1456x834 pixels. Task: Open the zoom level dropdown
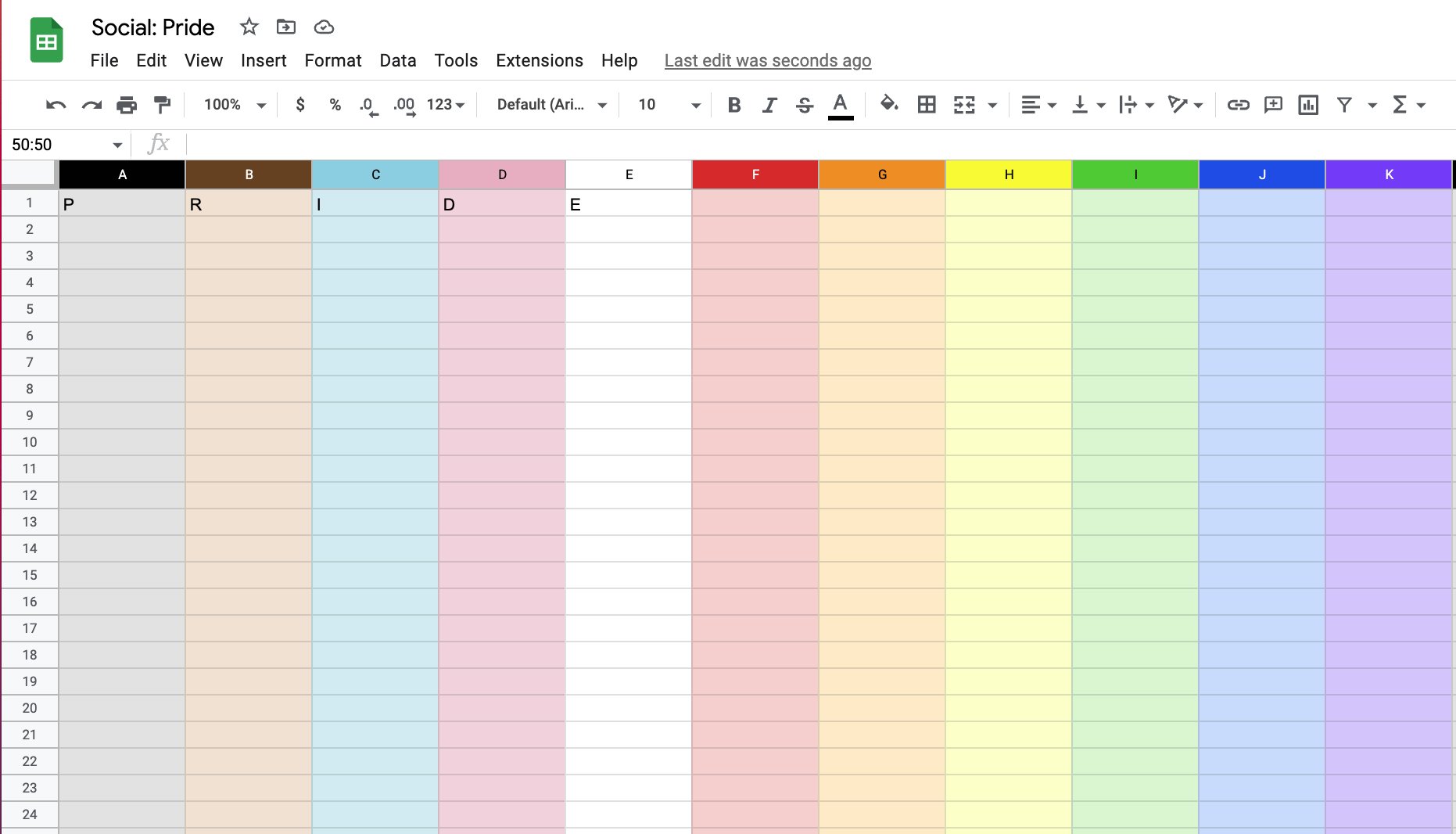coord(231,104)
